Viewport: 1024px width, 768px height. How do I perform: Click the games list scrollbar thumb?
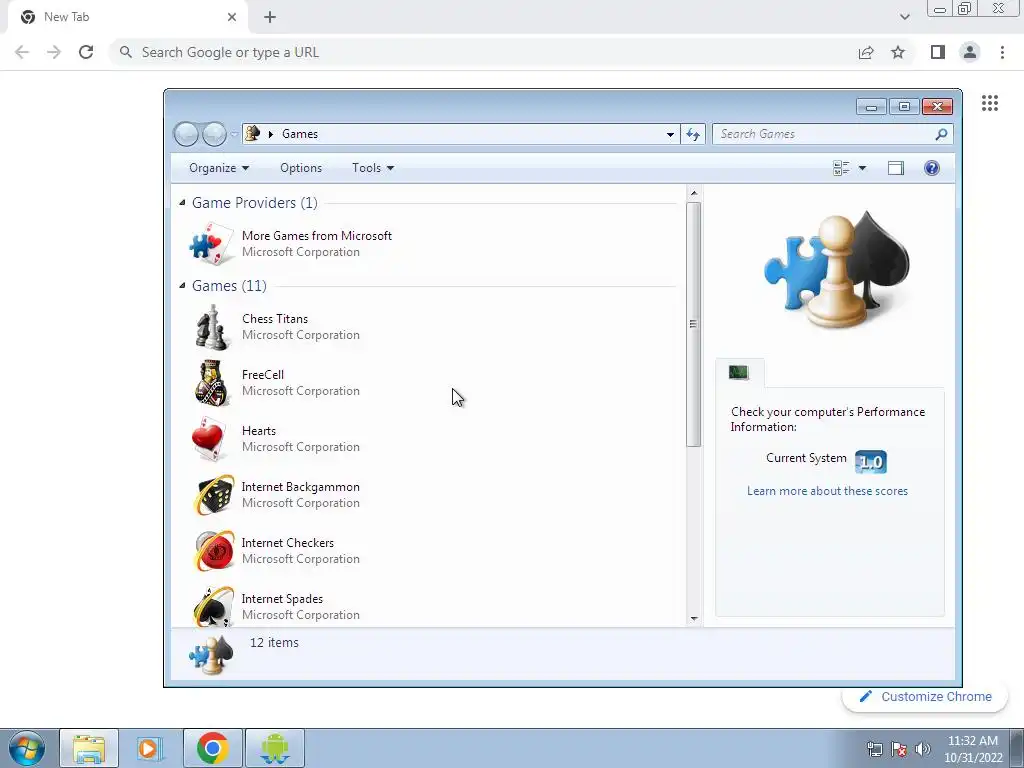[693, 325]
